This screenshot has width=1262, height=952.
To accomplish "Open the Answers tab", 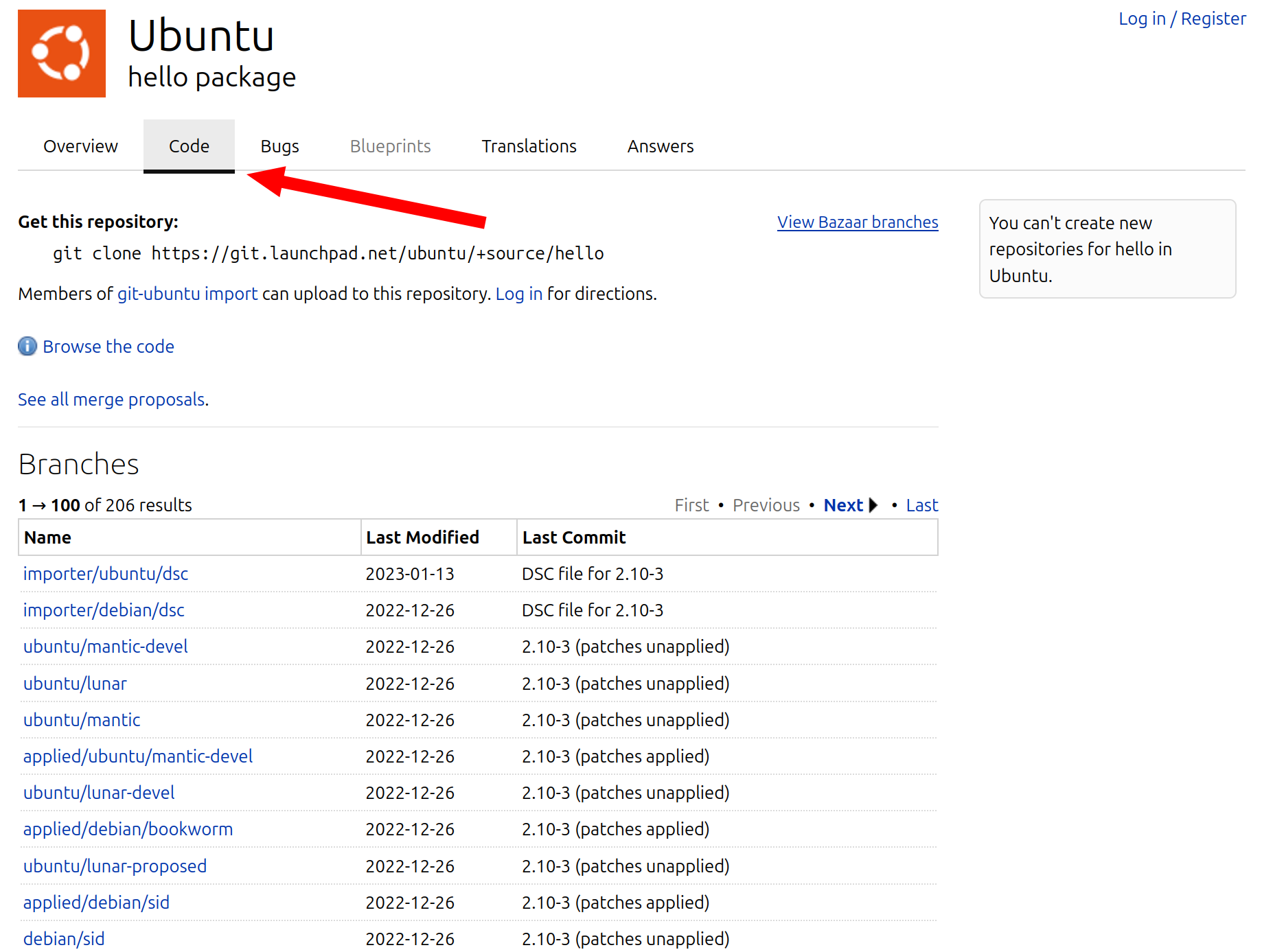I will pyautogui.click(x=660, y=146).
